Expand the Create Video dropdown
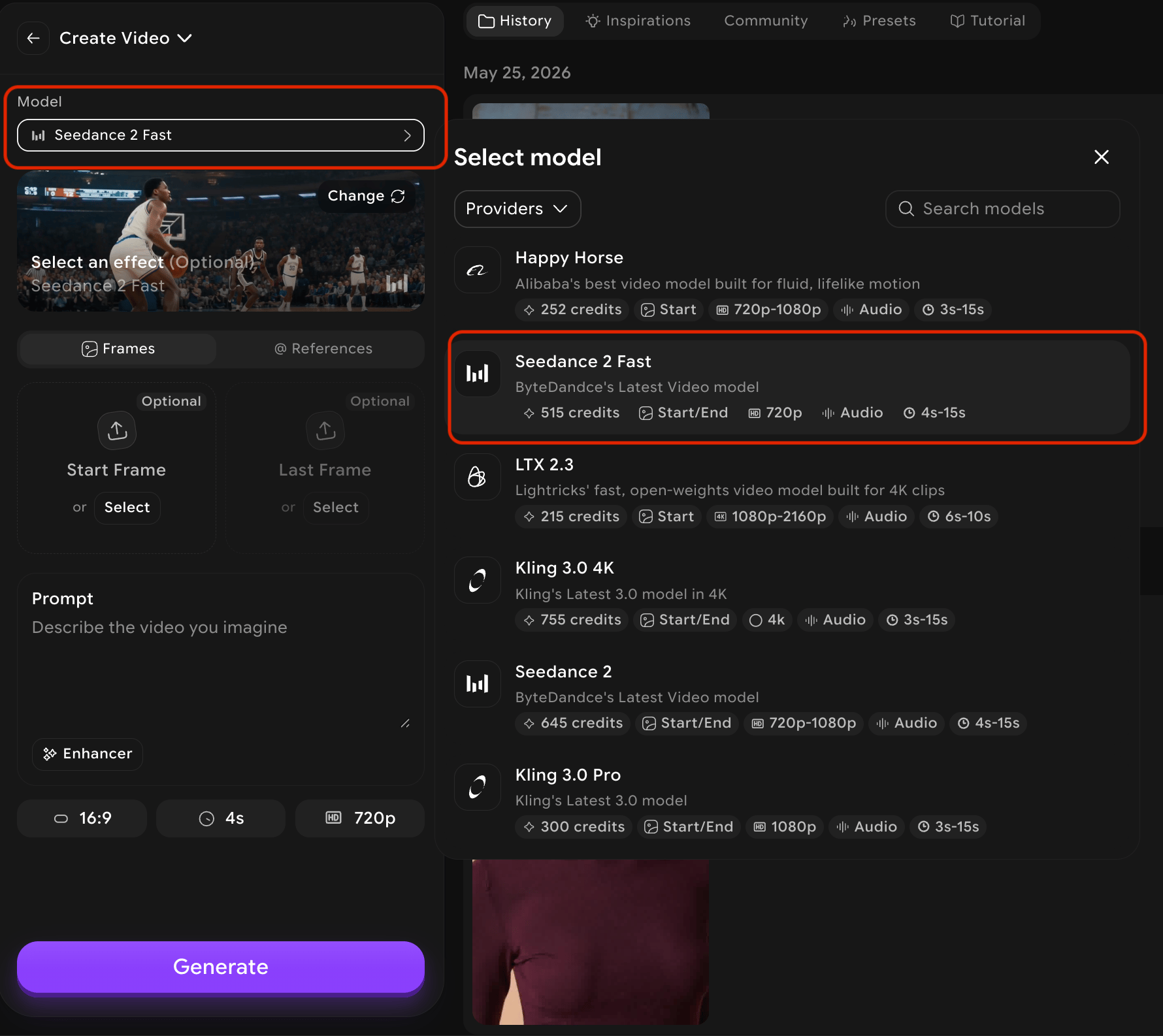The image size is (1163, 1036). pyautogui.click(x=125, y=39)
